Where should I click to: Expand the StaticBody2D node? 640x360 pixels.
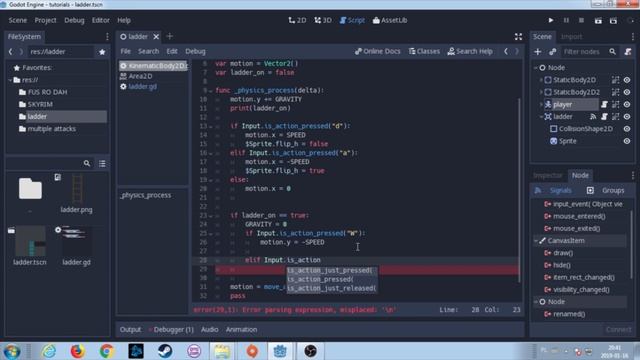541,80
